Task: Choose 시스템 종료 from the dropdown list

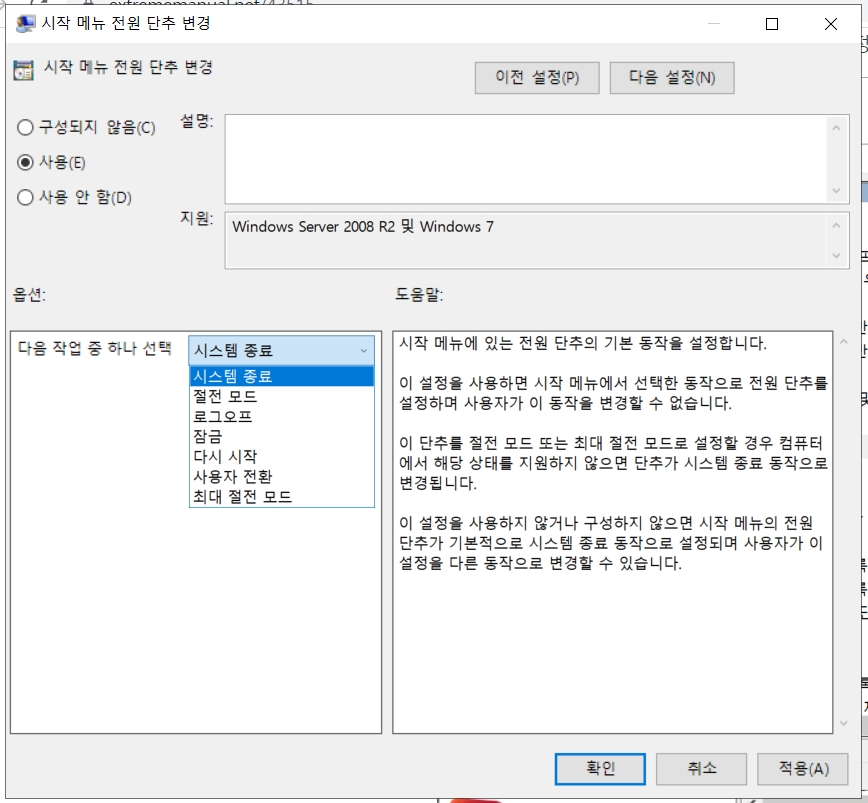Action: coord(282,376)
